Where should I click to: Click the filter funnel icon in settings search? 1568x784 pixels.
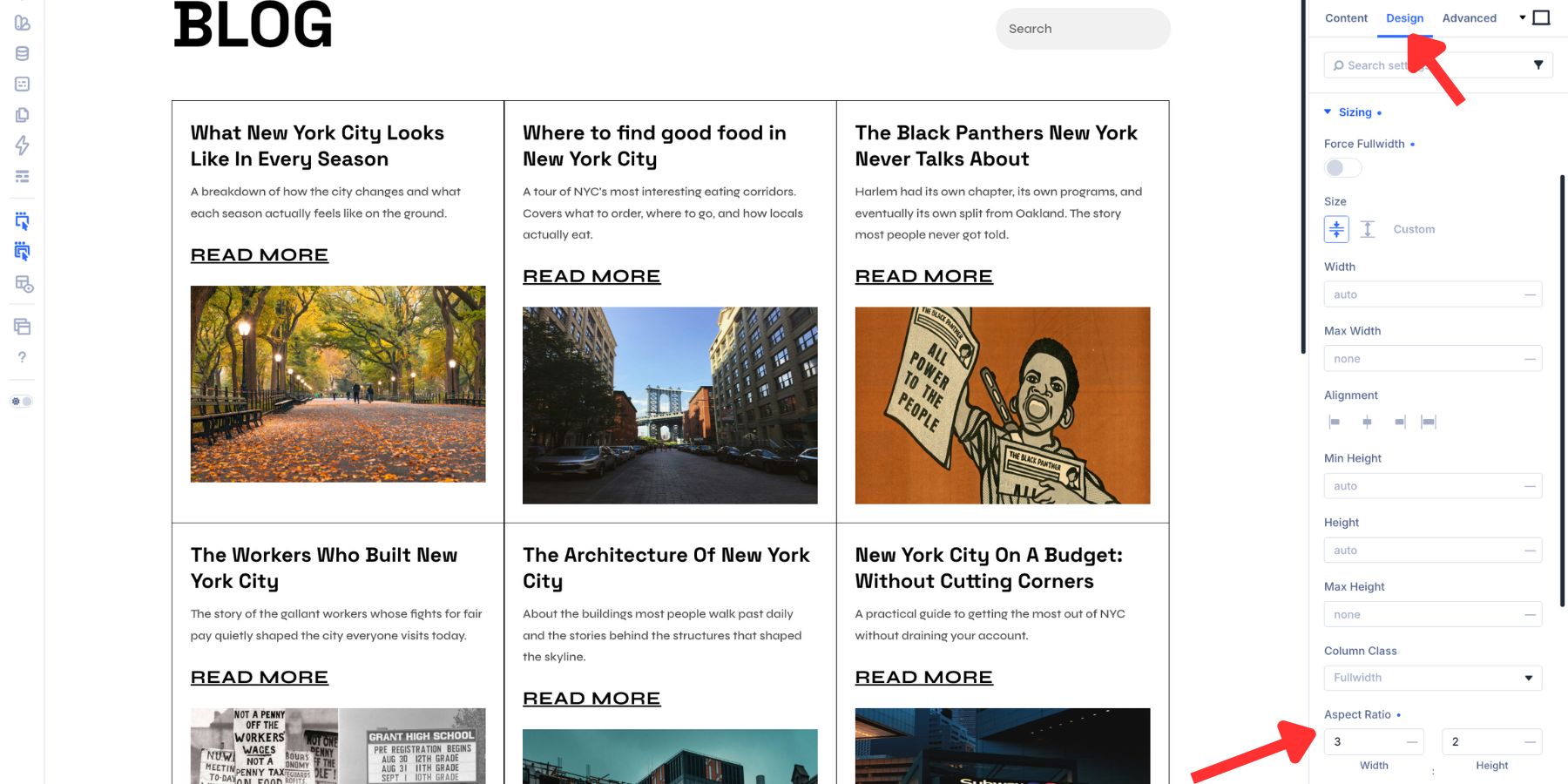click(x=1538, y=64)
